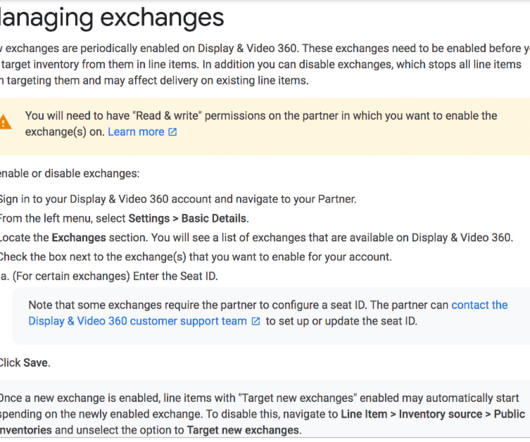Click external-link icon after customer support team

(256, 321)
